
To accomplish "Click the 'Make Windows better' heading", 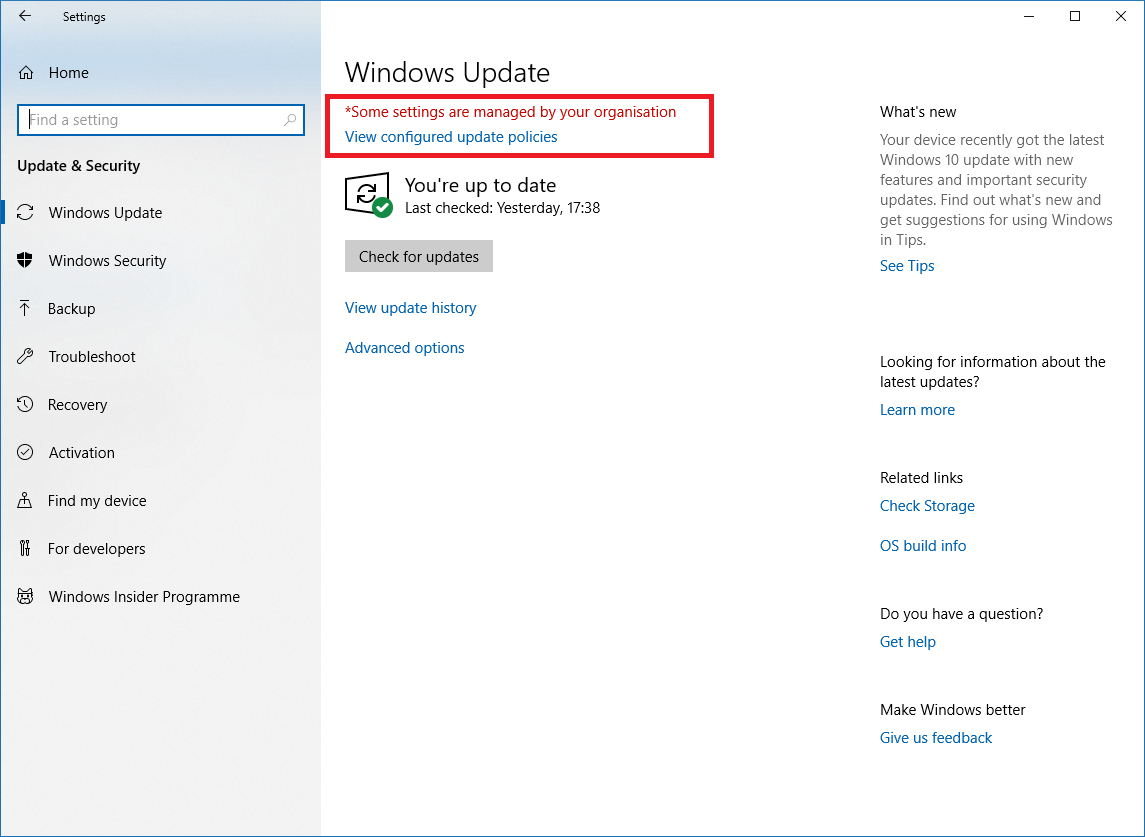I will coord(953,710).
